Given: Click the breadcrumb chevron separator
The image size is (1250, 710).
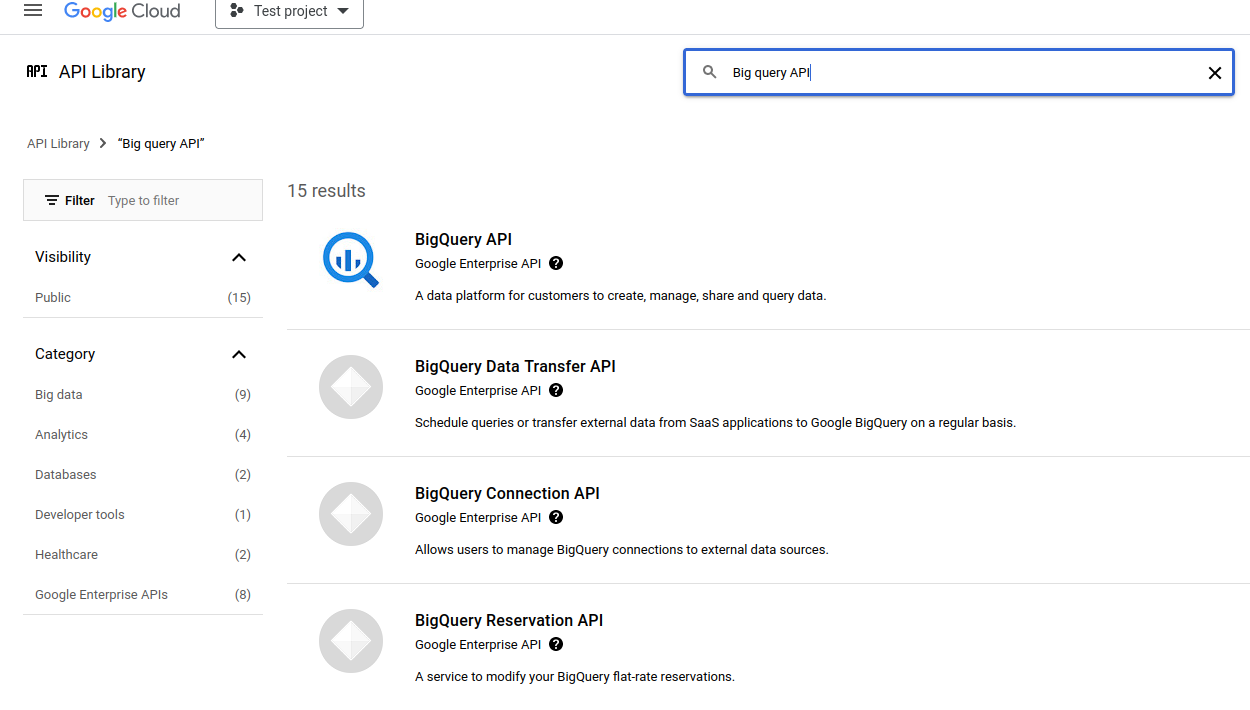Looking at the screenshot, I should click(x=102, y=144).
